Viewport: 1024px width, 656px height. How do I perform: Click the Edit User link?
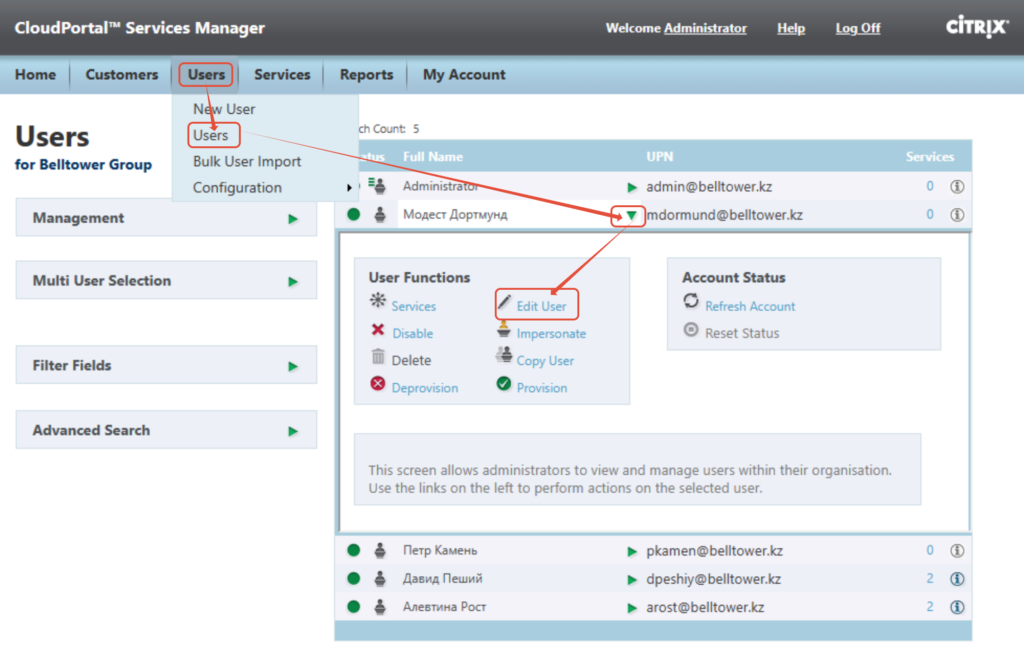[541, 306]
